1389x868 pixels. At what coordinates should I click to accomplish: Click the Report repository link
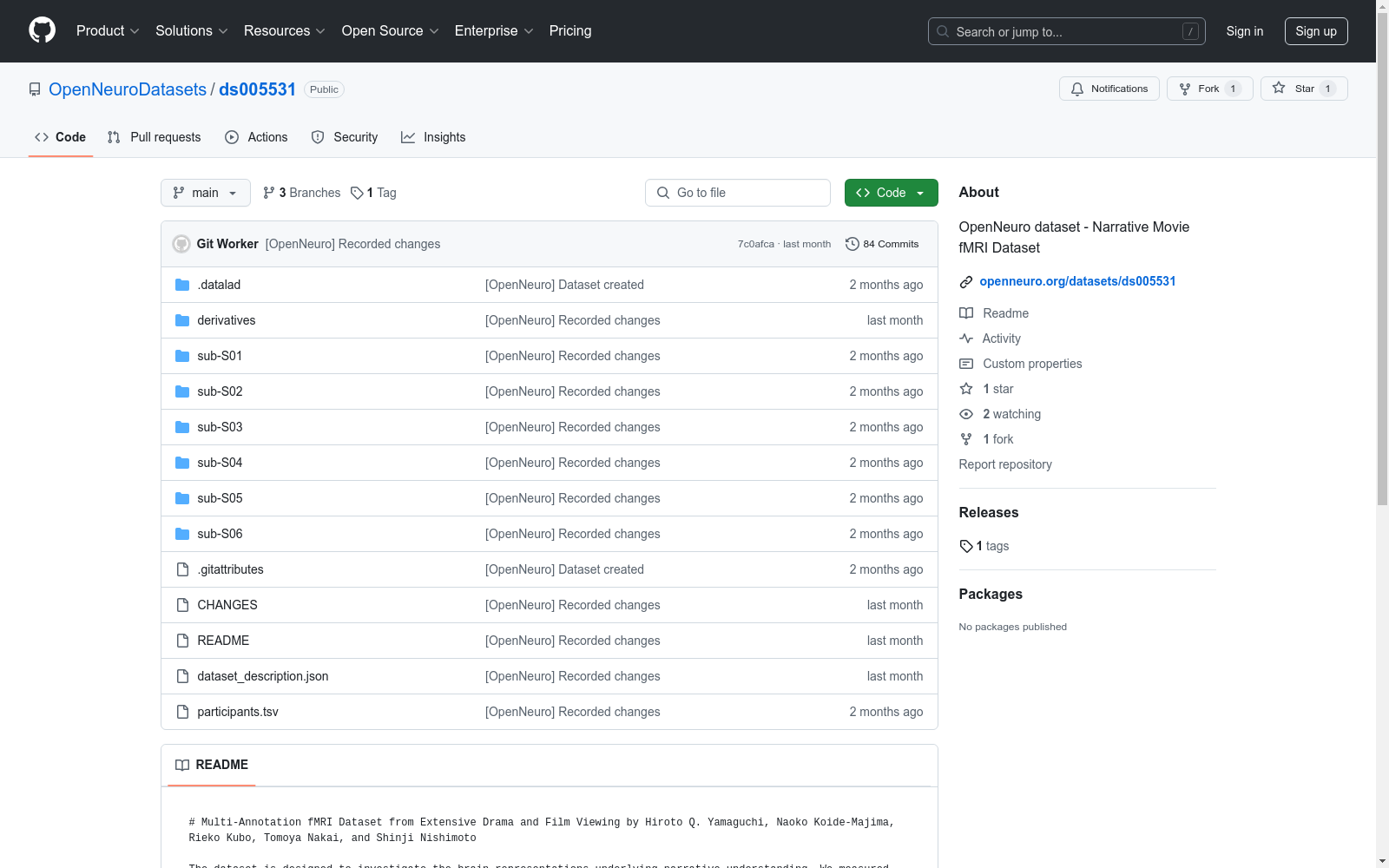tap(1005, 464)
